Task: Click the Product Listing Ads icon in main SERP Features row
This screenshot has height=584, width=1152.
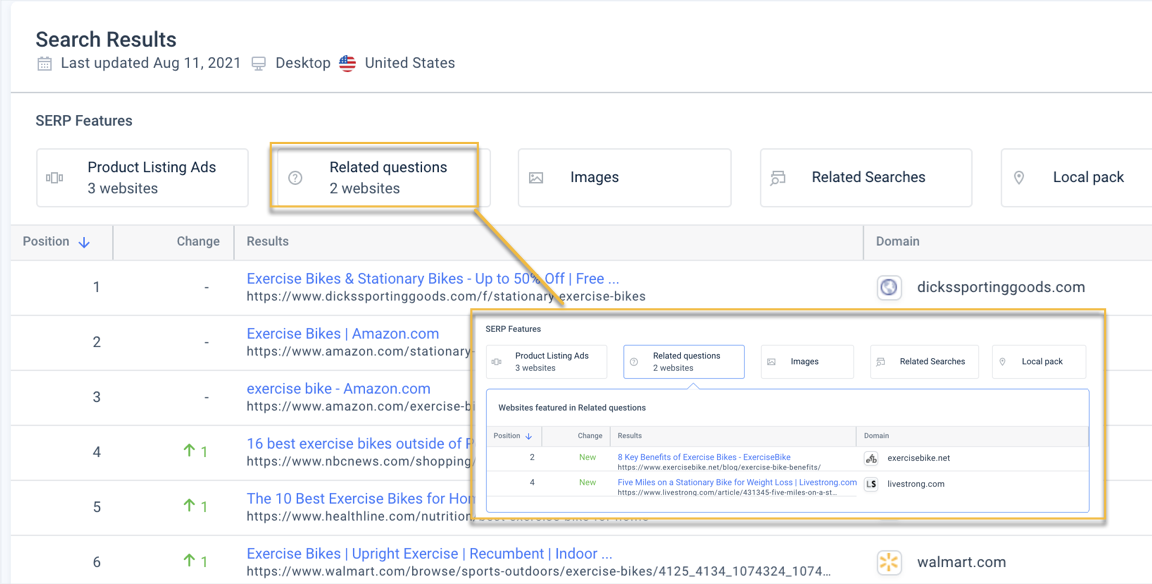Action: point(55,178)
